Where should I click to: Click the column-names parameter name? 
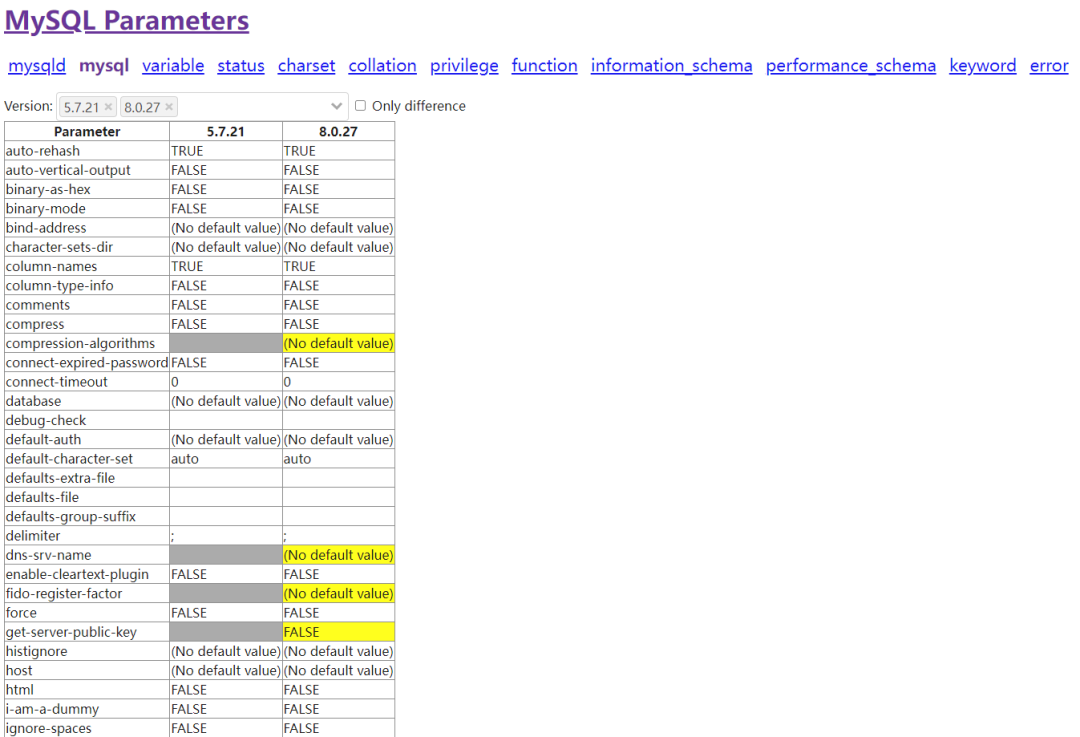pos(52,267)
